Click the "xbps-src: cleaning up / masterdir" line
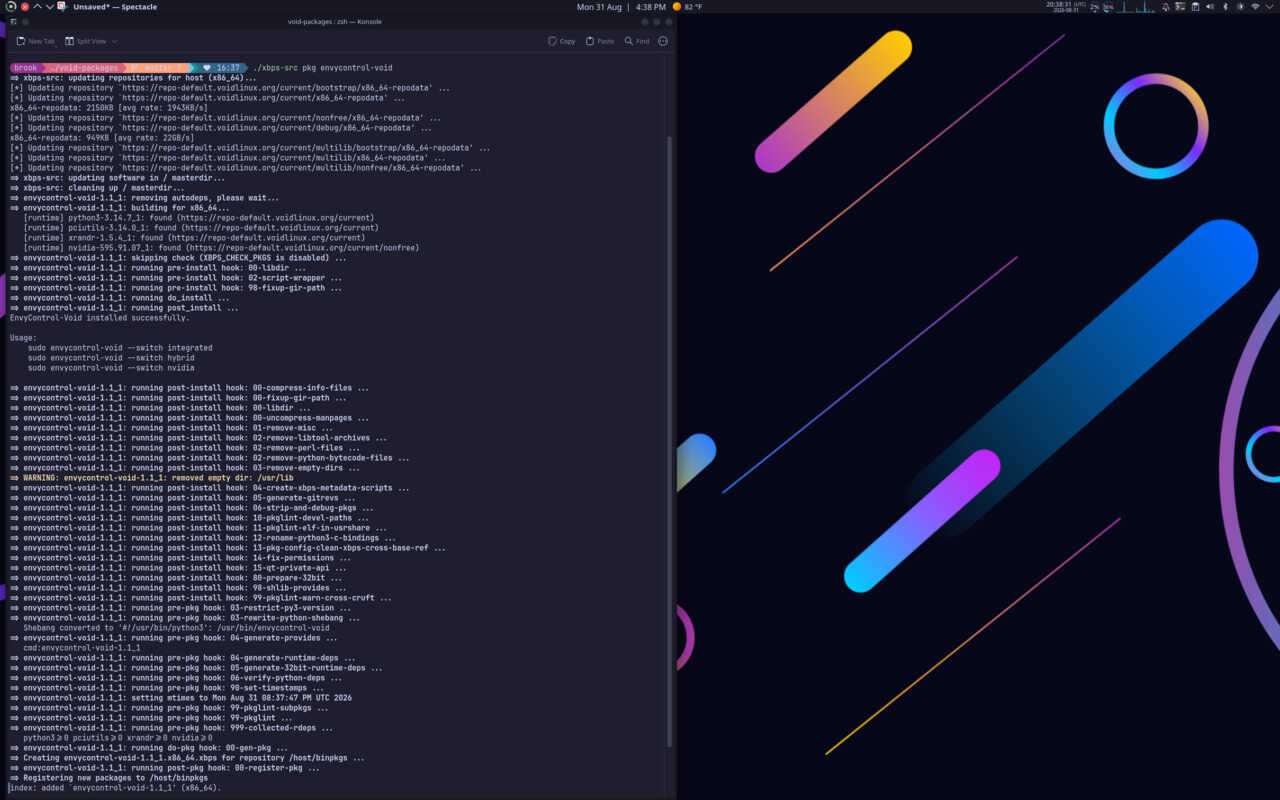1280x800 pixels. 97,188
